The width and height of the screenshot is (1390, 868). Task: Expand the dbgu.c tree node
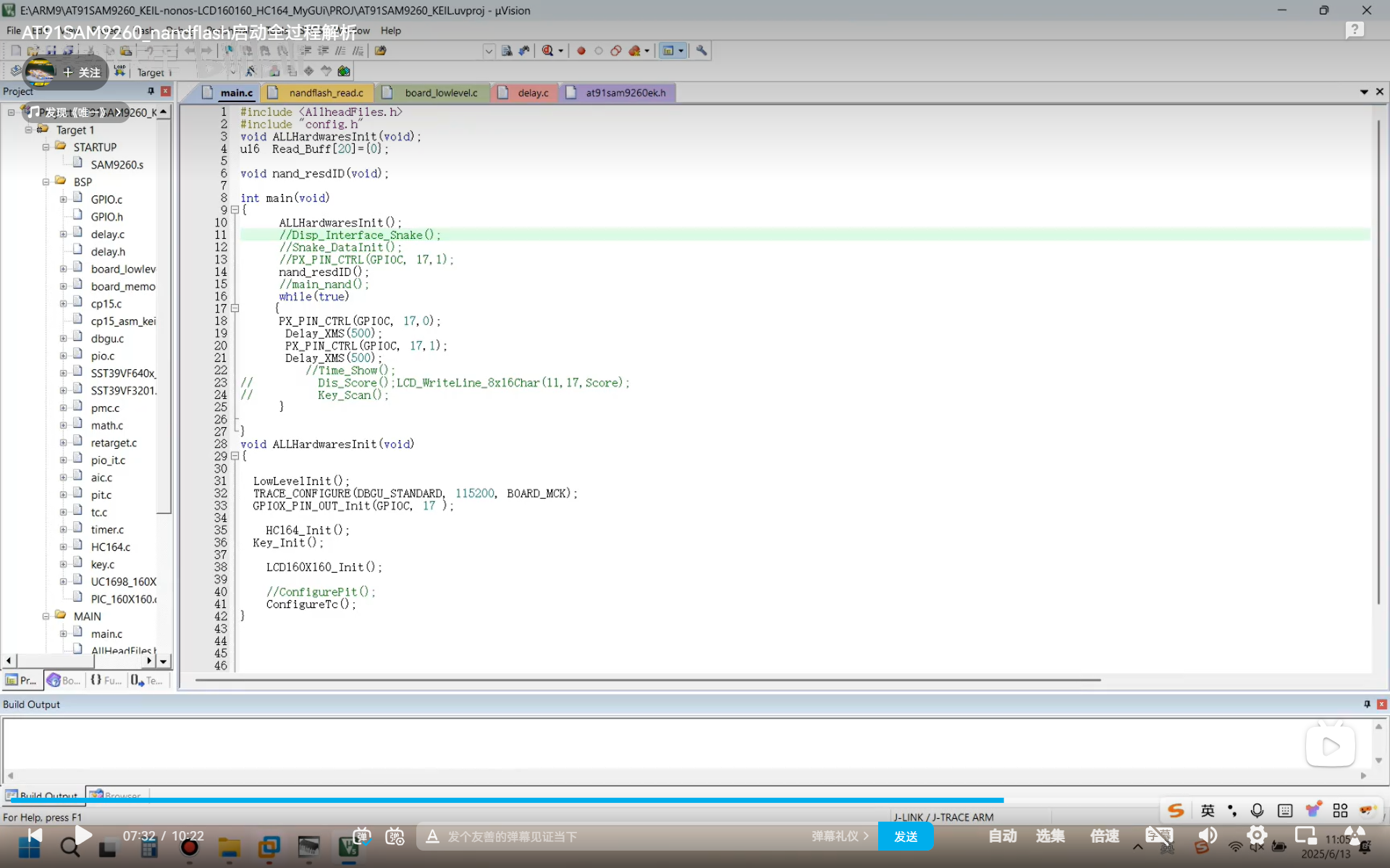click(63, 338)
